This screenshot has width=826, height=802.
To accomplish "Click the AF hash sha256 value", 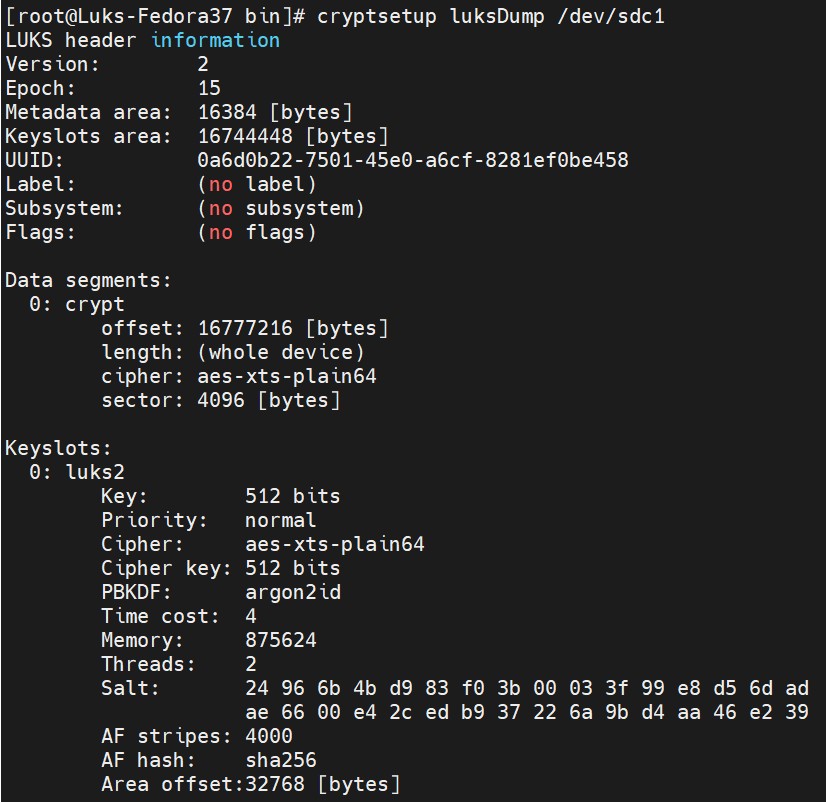I will 281,760.
